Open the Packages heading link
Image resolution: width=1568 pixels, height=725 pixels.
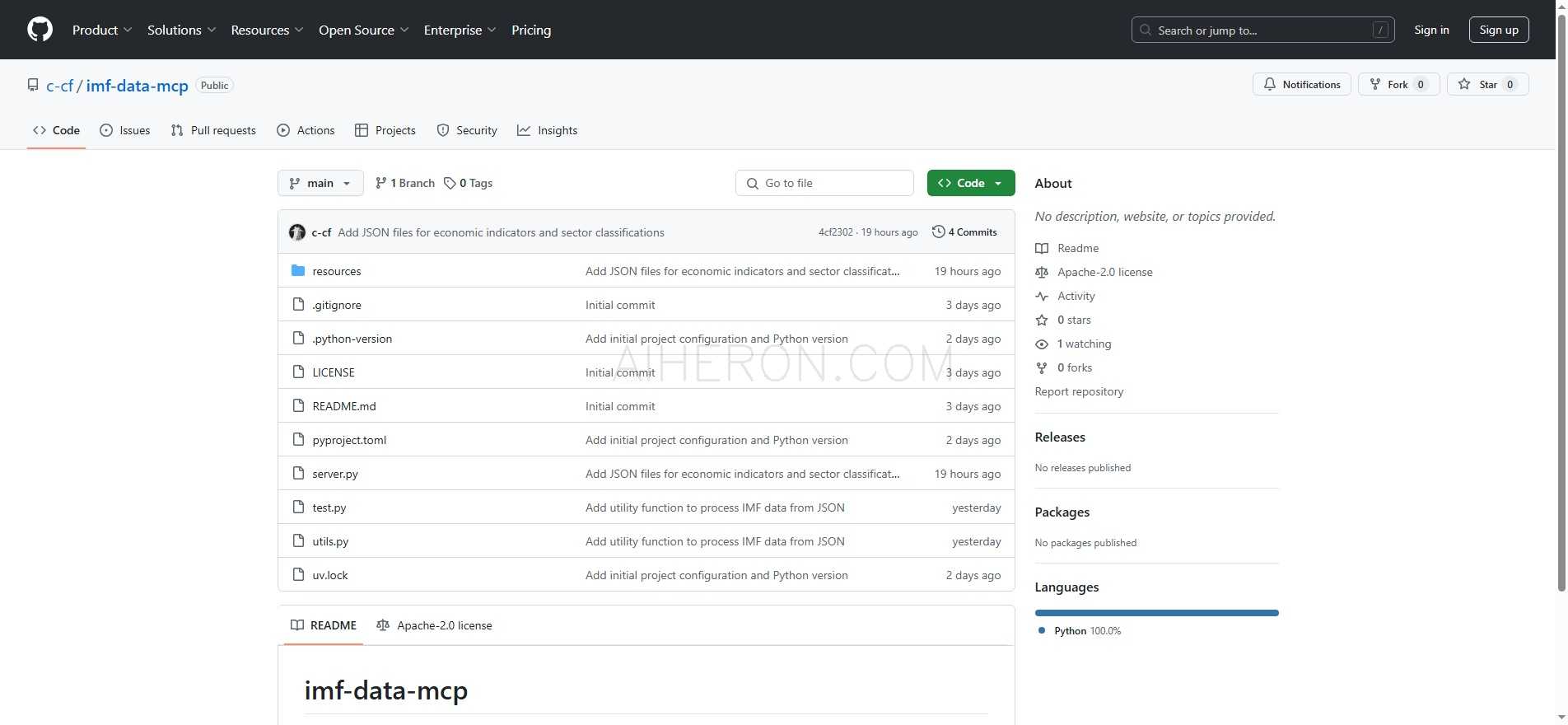[1062, 512]
